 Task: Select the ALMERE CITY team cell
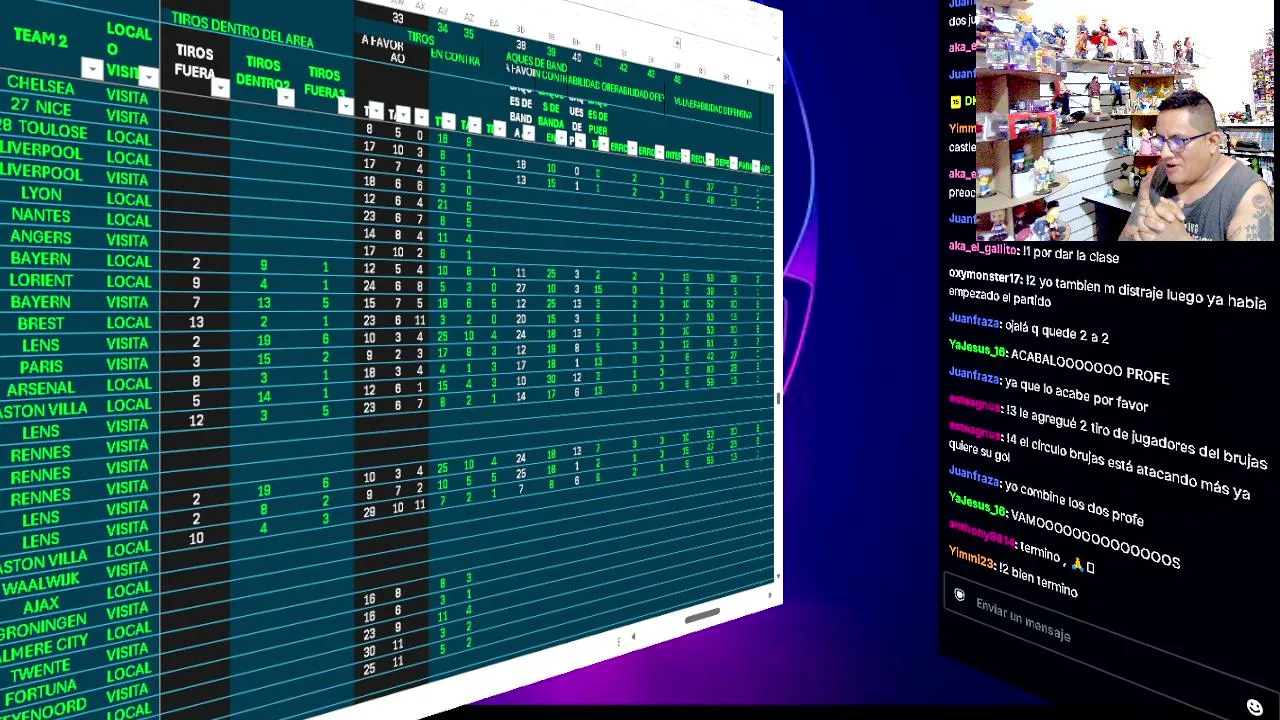44,648
